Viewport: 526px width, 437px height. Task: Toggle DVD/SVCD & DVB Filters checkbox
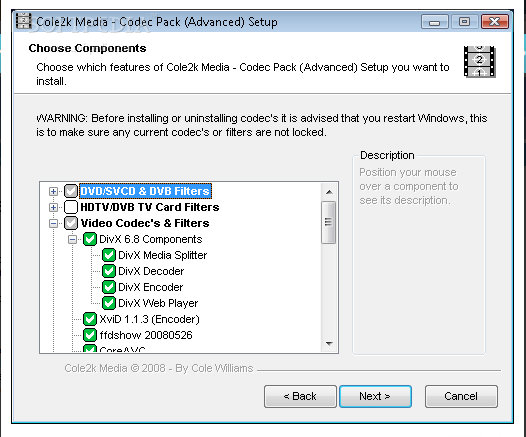[71, 191]
